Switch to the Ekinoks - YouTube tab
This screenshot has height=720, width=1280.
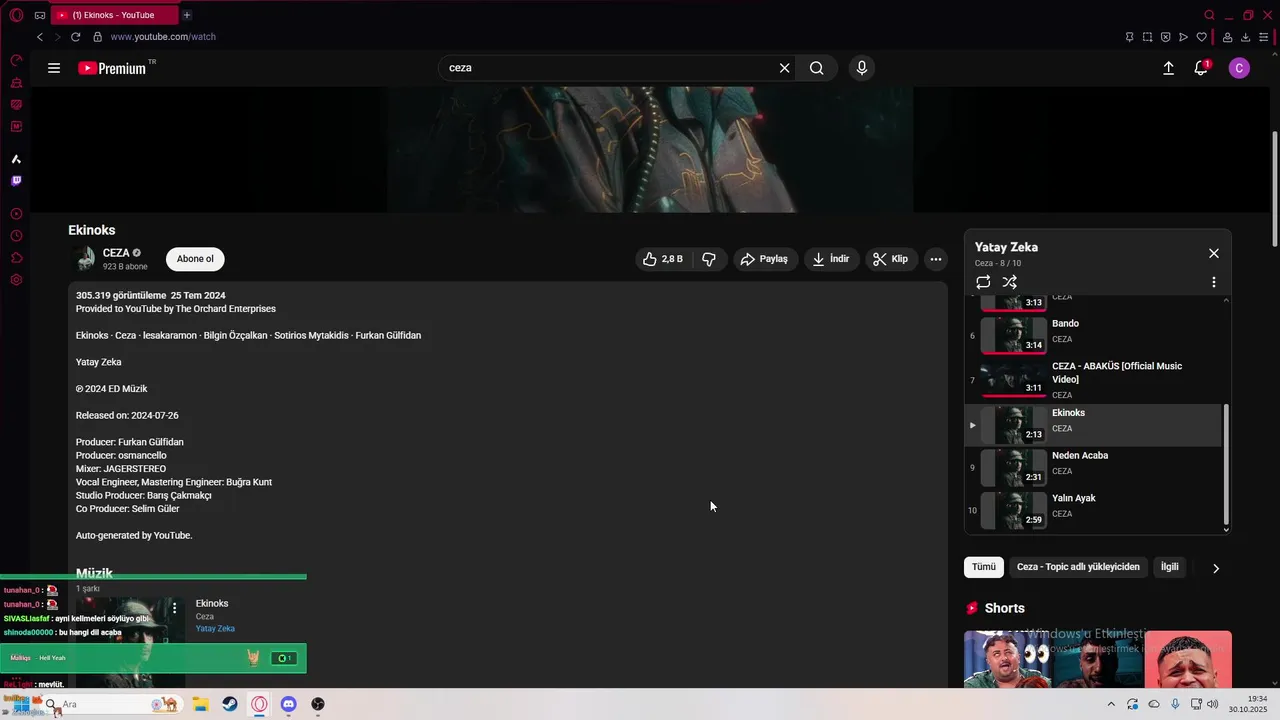[x=113, y=15]
